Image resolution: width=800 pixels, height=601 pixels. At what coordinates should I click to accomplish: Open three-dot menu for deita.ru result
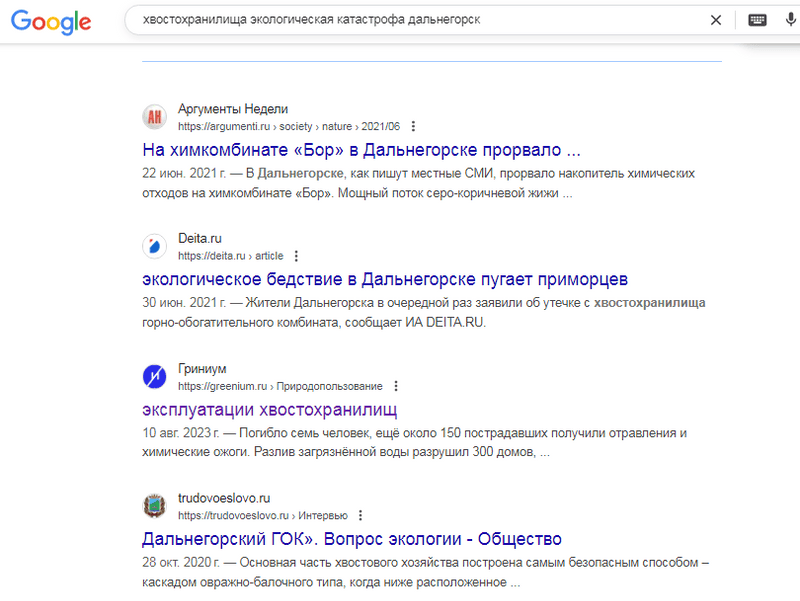pyautogui.click(x=296, y=256)
